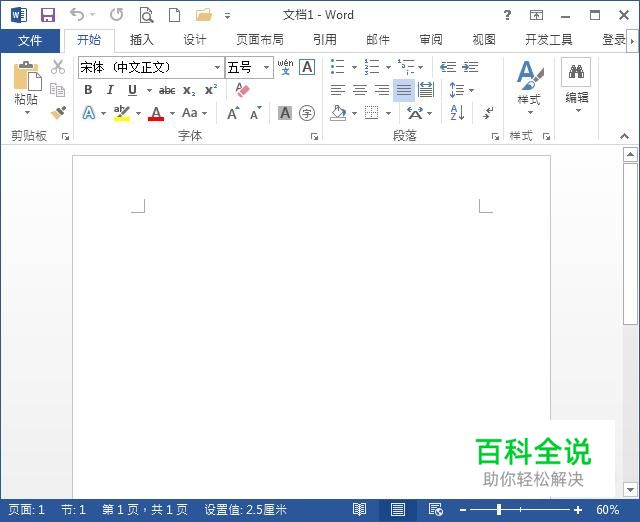Click the Sort A-Z icon

457,113
